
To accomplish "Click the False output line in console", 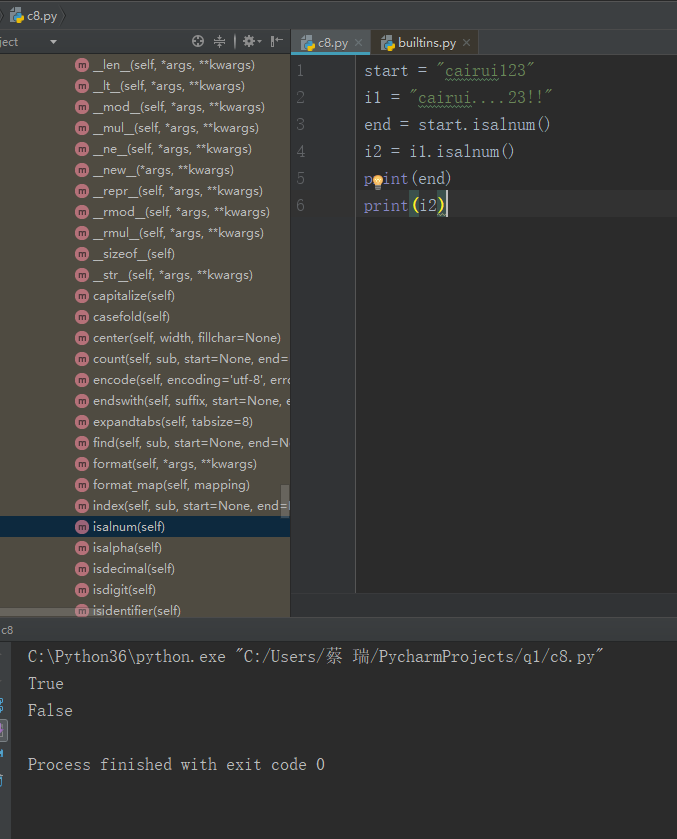I will click(x=50, y=711).
